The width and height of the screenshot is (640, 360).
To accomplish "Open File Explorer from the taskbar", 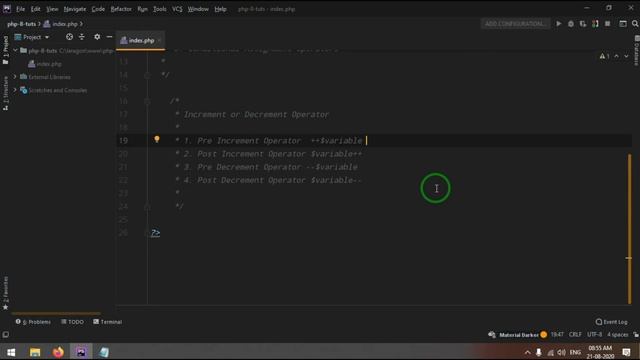I will (x=35, y=352).
